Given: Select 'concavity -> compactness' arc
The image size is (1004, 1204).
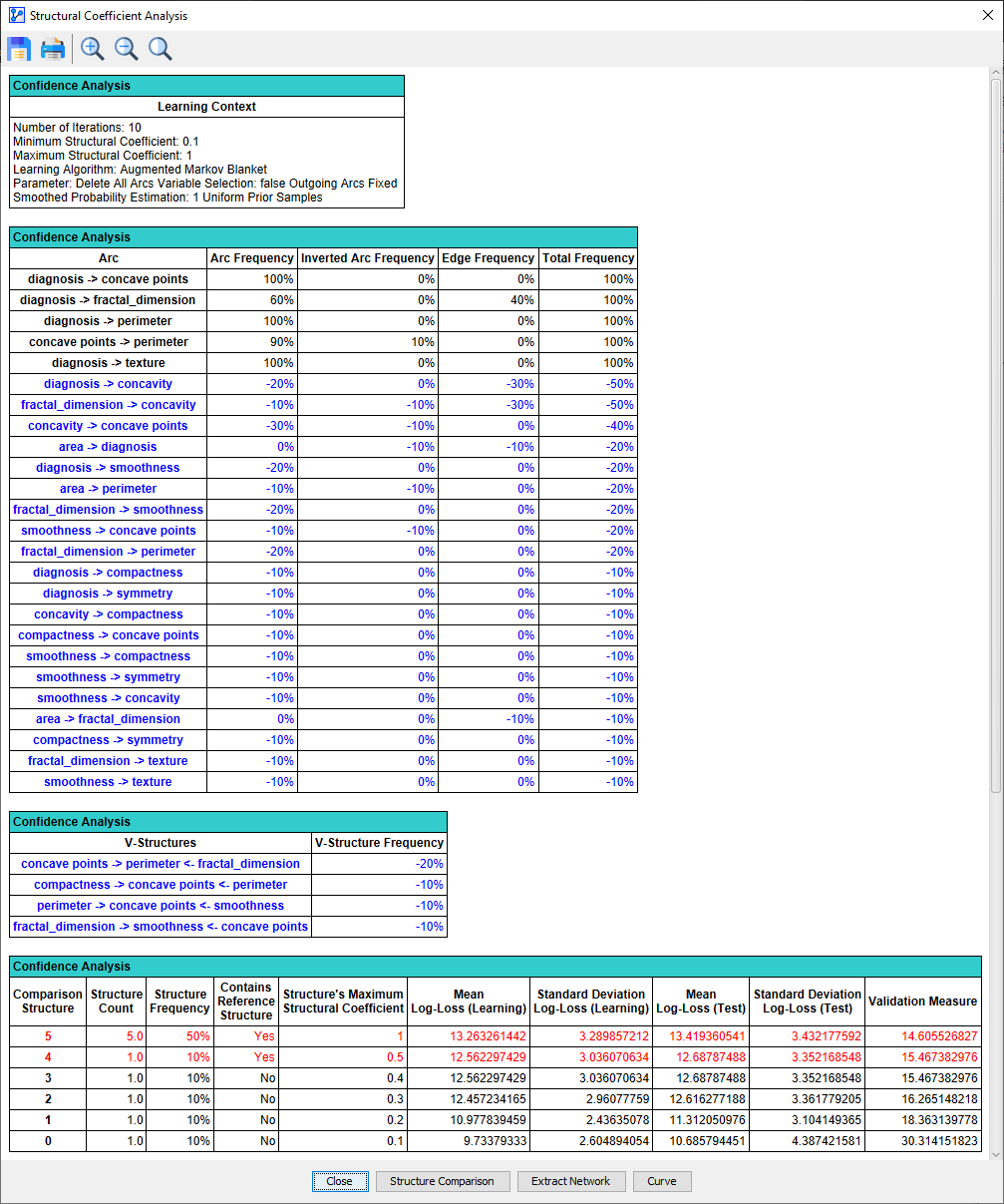Looking at the screenshot, I should [109, 614].
